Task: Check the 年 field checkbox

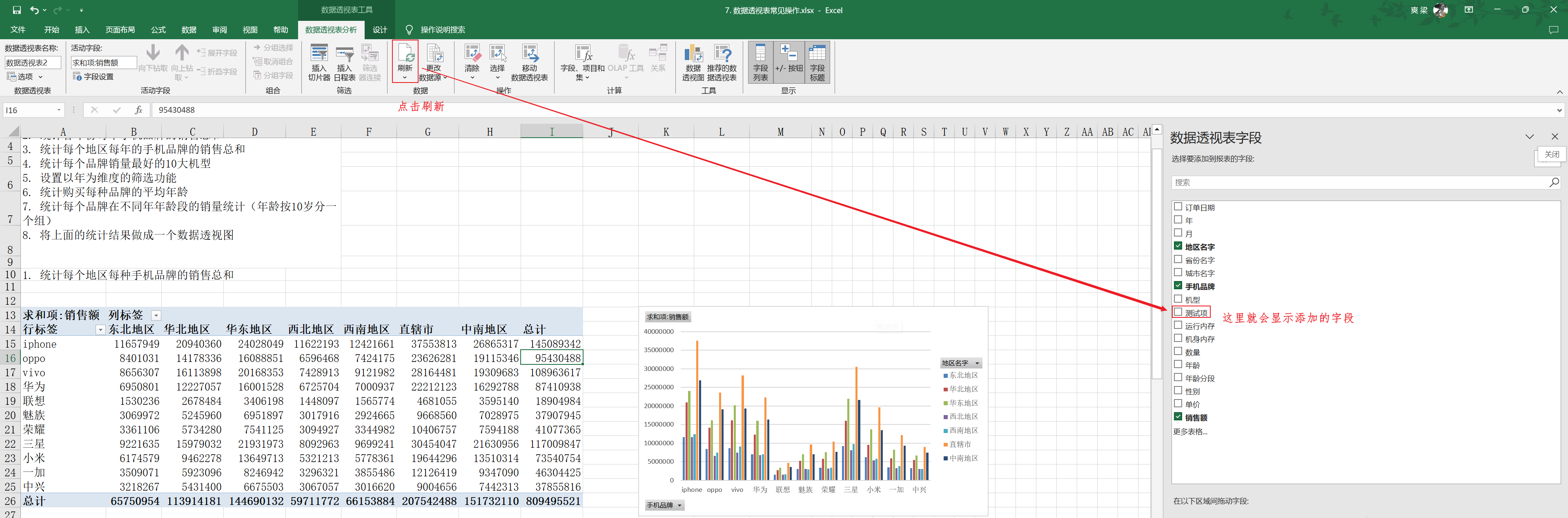Action: click(x=1178, y=220)
